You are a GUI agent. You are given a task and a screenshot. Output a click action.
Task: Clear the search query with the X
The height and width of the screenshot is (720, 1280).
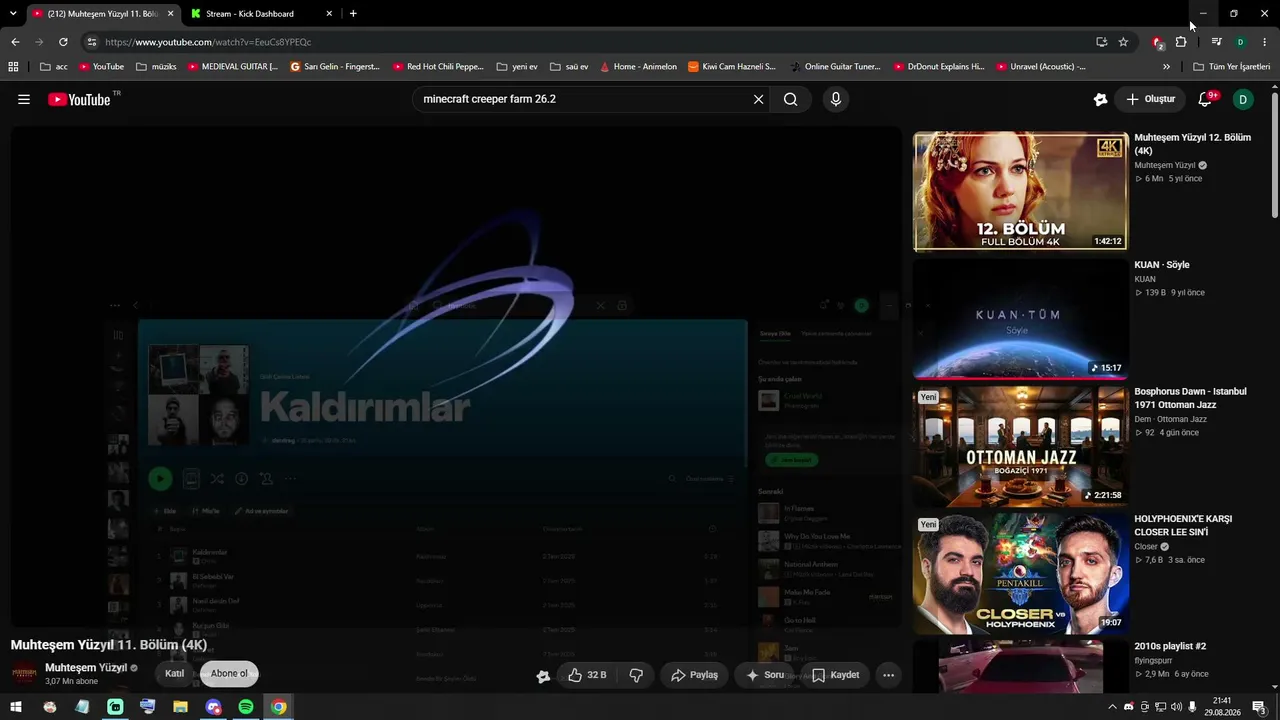[758, 99]
